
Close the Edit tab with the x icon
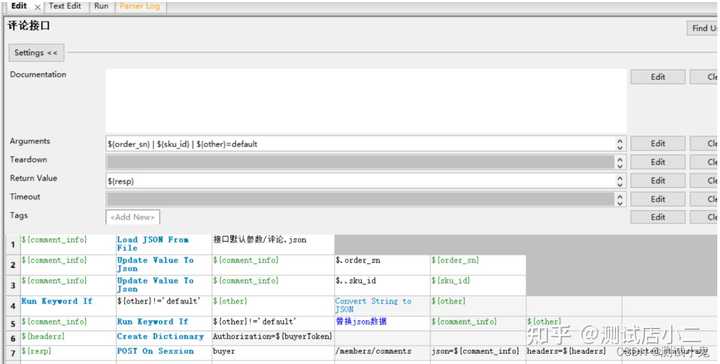pyautogui.click(x=37, y=7)
